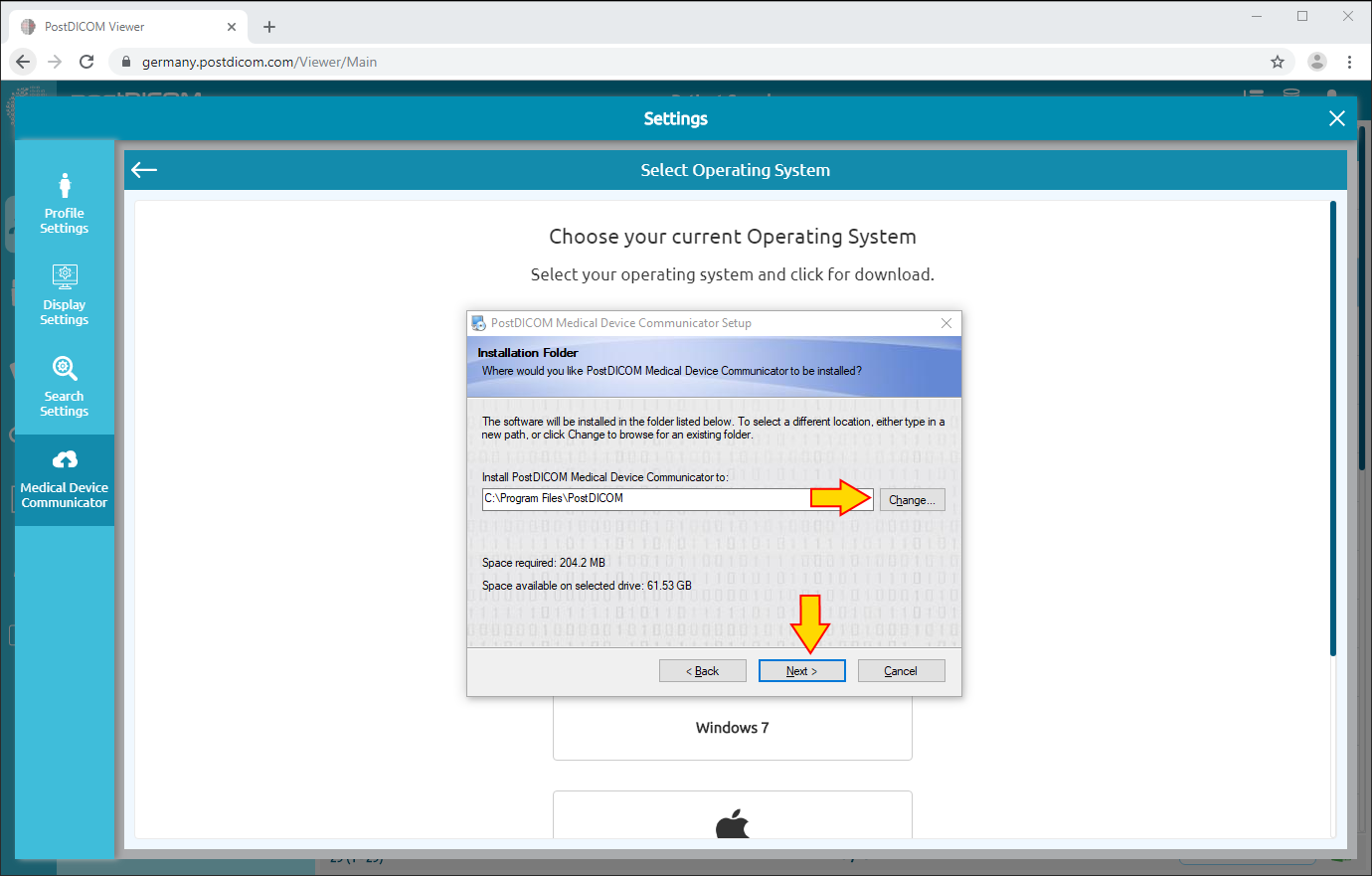This screenshot has width=1372, height=876.
Task: Click the 'Space required: 204.2 MB' text
Action: click(x=544, y=563)
